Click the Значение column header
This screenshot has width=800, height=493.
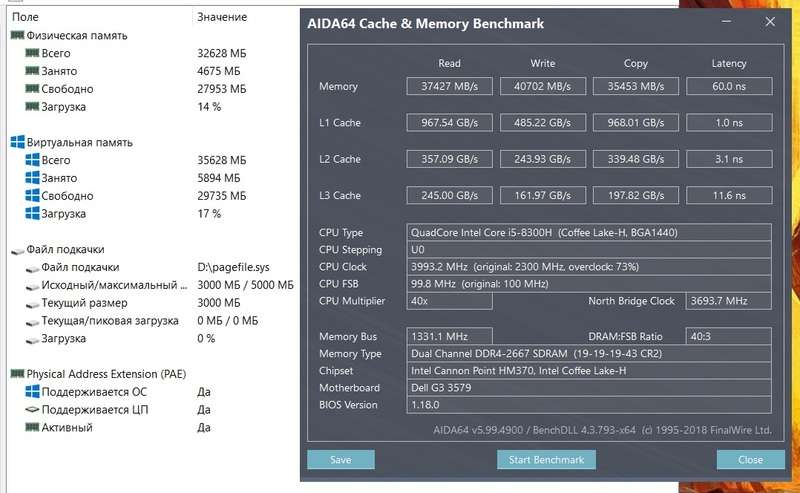(222, 17)
